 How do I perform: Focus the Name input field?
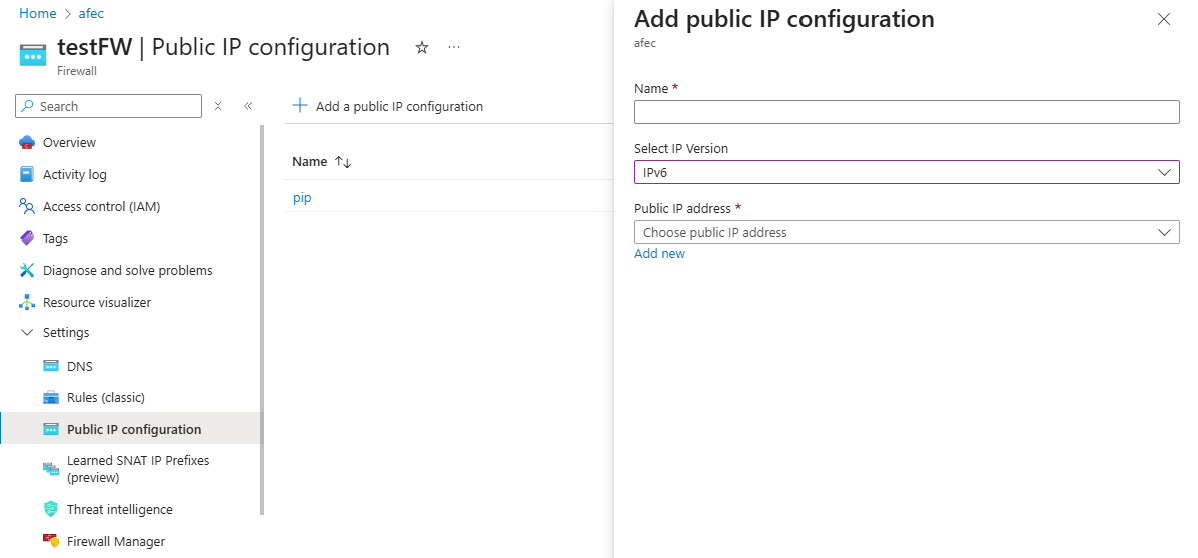pos(907,112)
